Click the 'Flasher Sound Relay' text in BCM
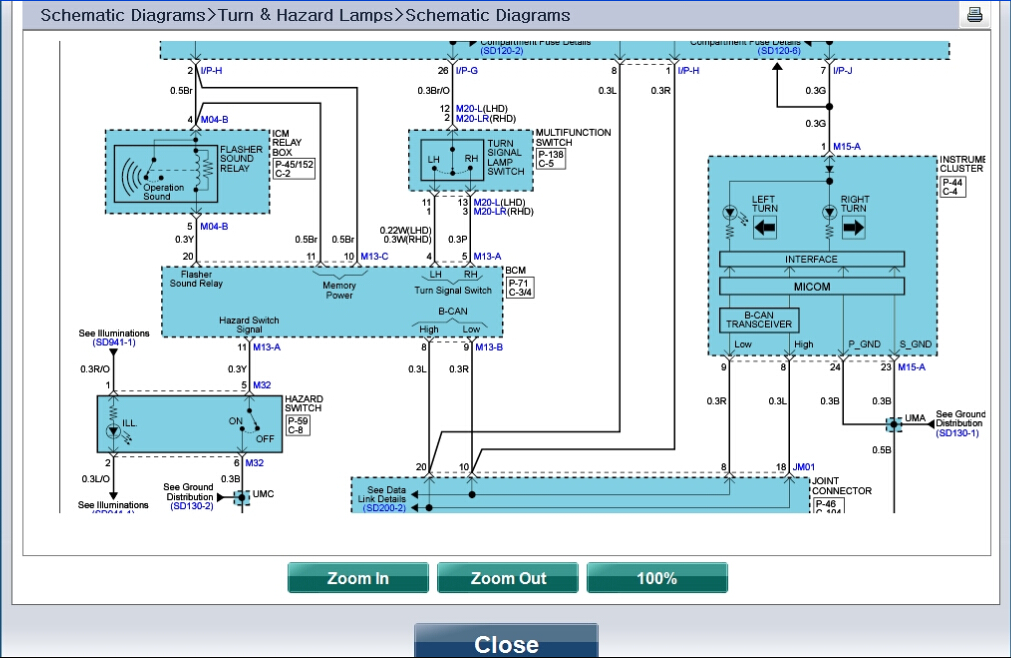The width and height of the screenshot is (1011, 658). pyautogui.click(x=196, y=279)
